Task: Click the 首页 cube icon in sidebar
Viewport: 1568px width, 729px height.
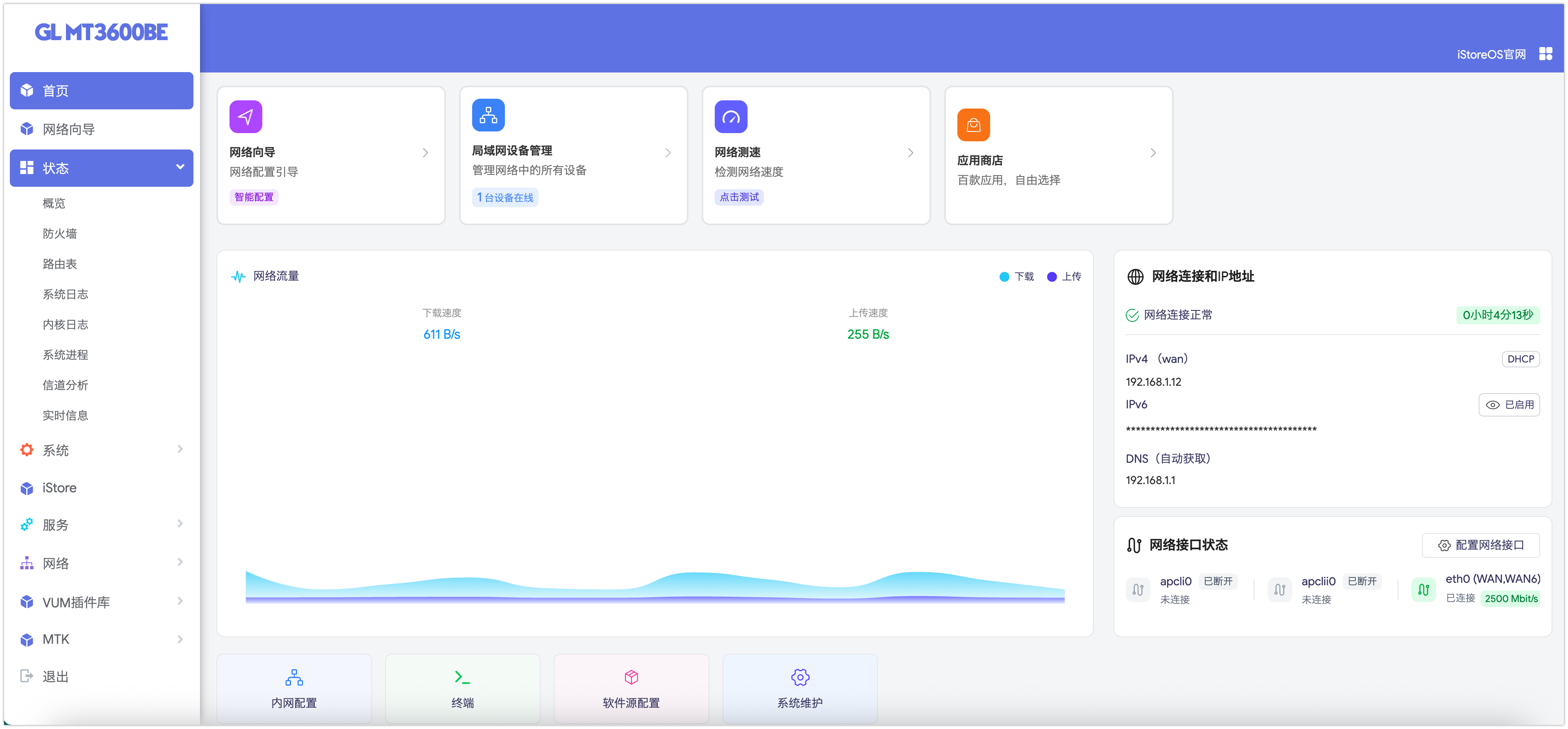Action: point(27,91)
